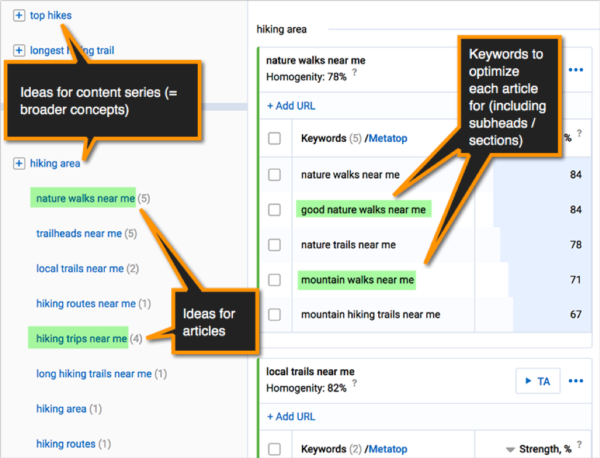Viewport: 600px width, 458px height.
Task: Select hiking routes near me cluster
Action: pyautogui.click(x=86, y=304)
